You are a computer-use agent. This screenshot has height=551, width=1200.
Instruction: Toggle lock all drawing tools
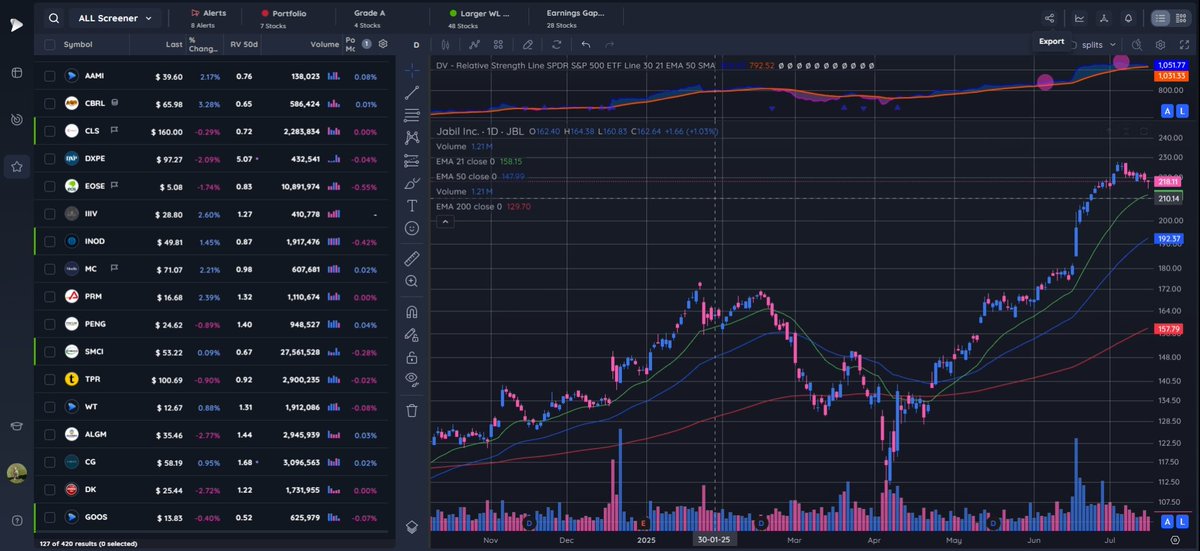[x=412, y=356]
